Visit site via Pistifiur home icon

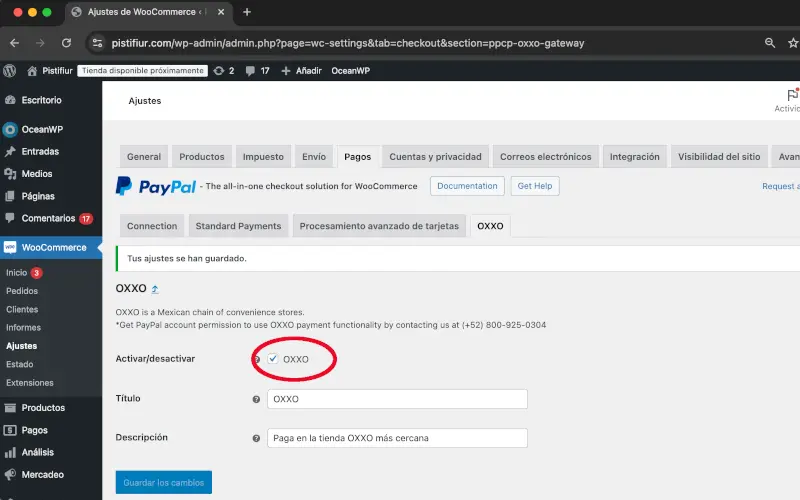32,70
